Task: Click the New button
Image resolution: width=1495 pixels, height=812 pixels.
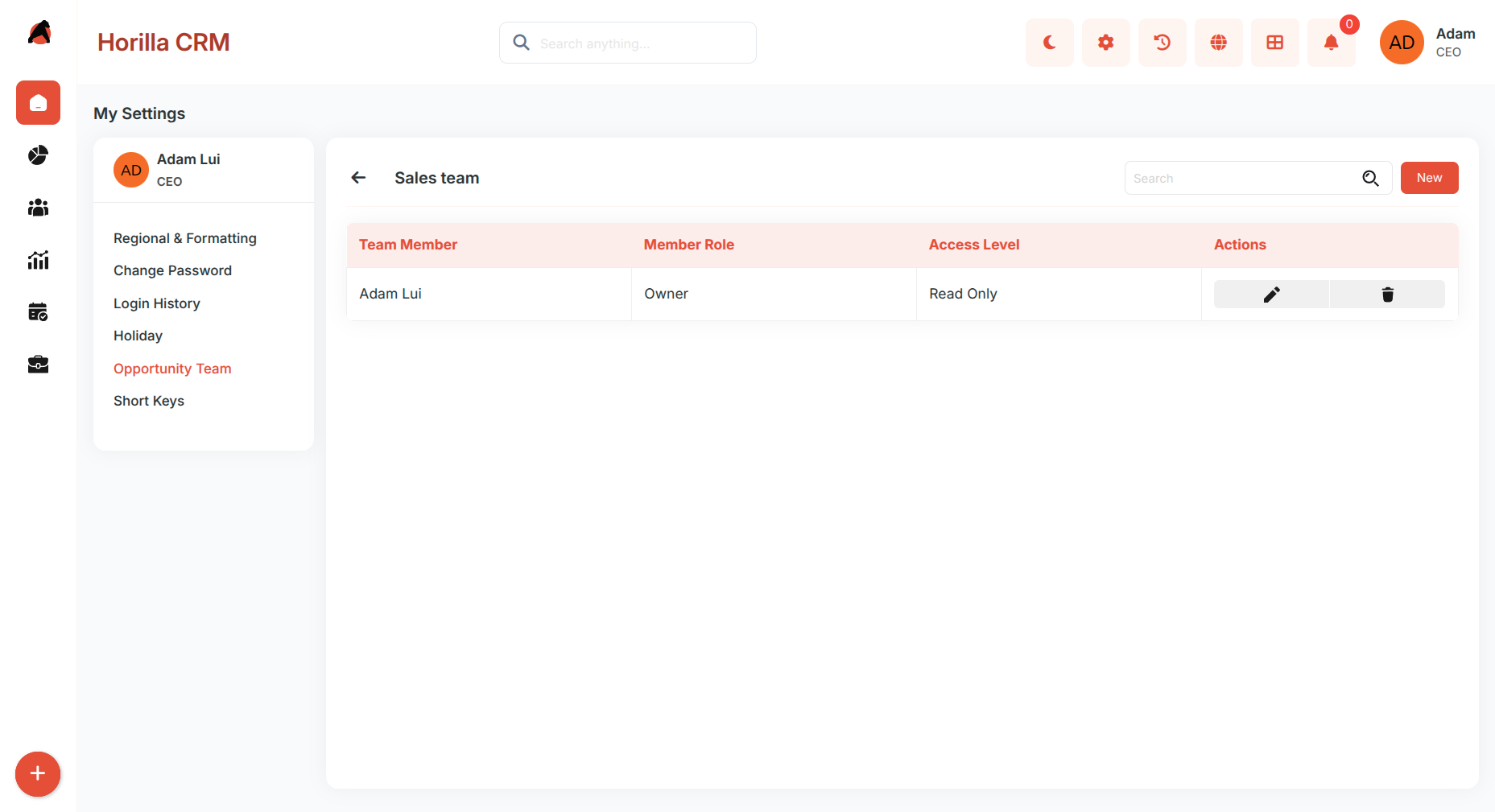Action: tap(1429, 178)
